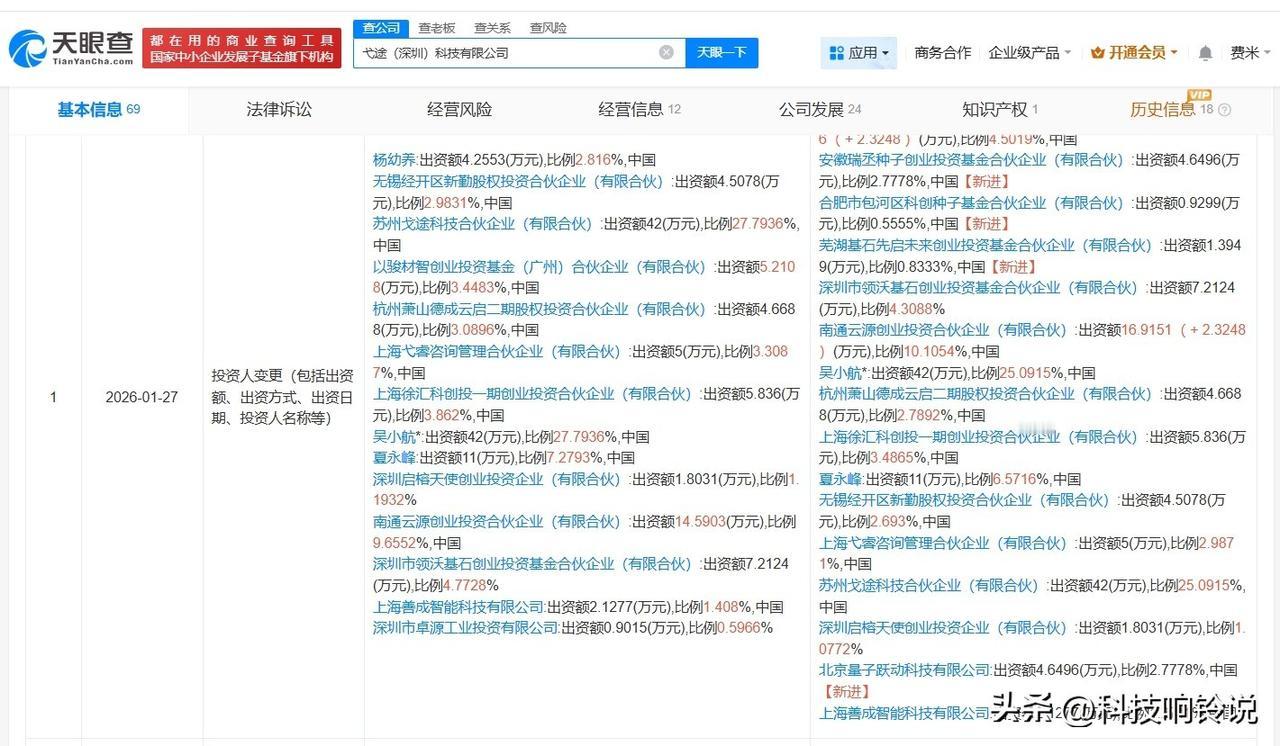This screenshot has height=746, width=1280.
Task: Select the 查风险 search tab
Action: 547,27
